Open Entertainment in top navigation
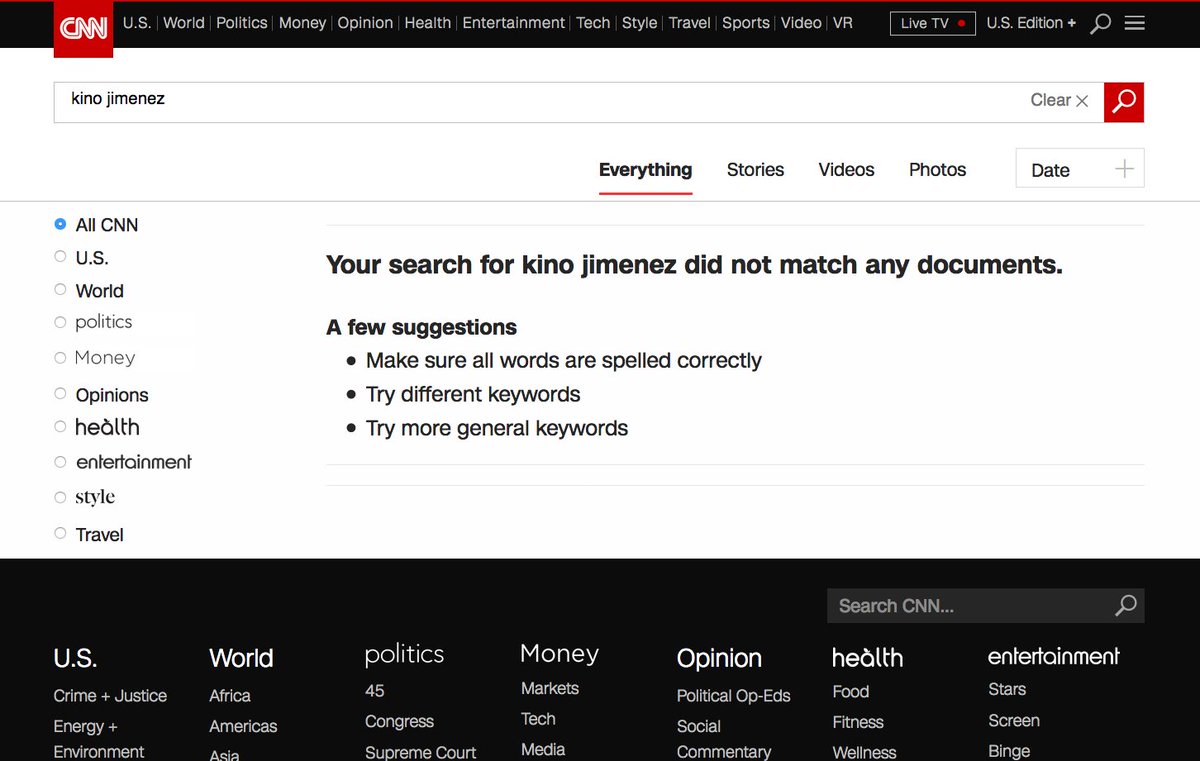The image size is (1200, 761). point(514,22)
